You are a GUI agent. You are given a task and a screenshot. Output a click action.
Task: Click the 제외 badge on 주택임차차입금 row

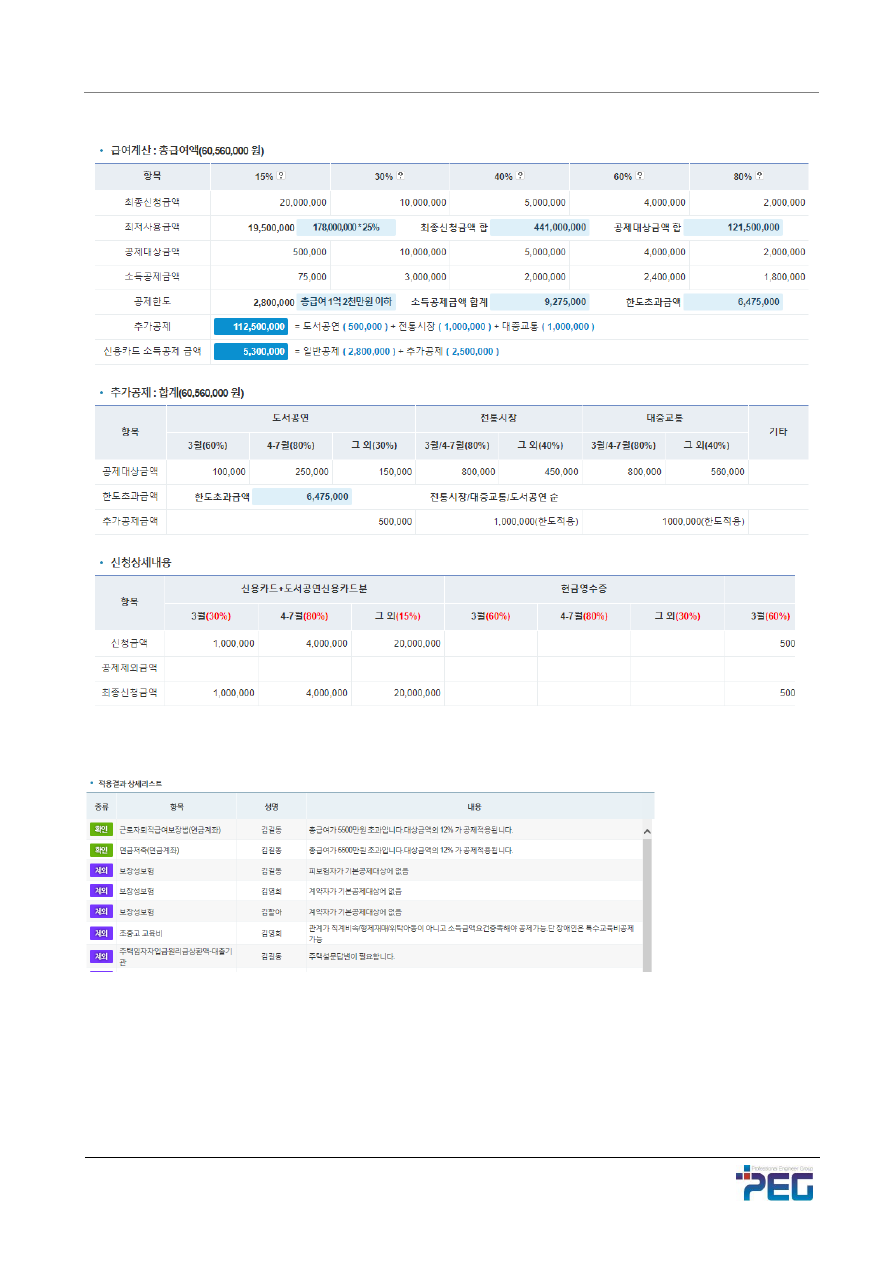click(x=100, y=956)
